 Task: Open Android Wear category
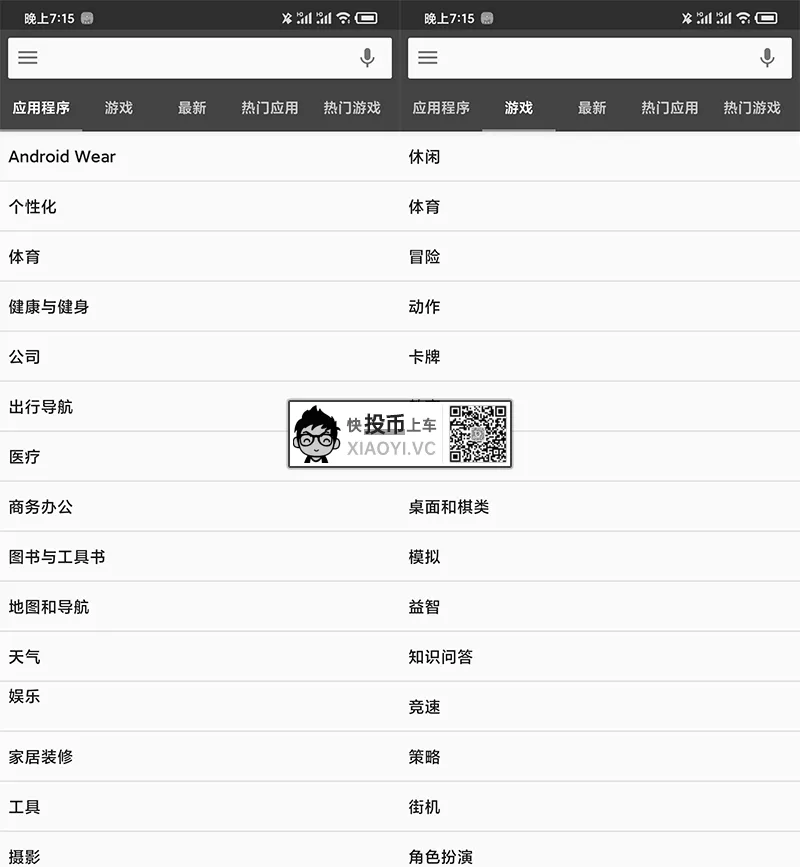click(200, 156)
